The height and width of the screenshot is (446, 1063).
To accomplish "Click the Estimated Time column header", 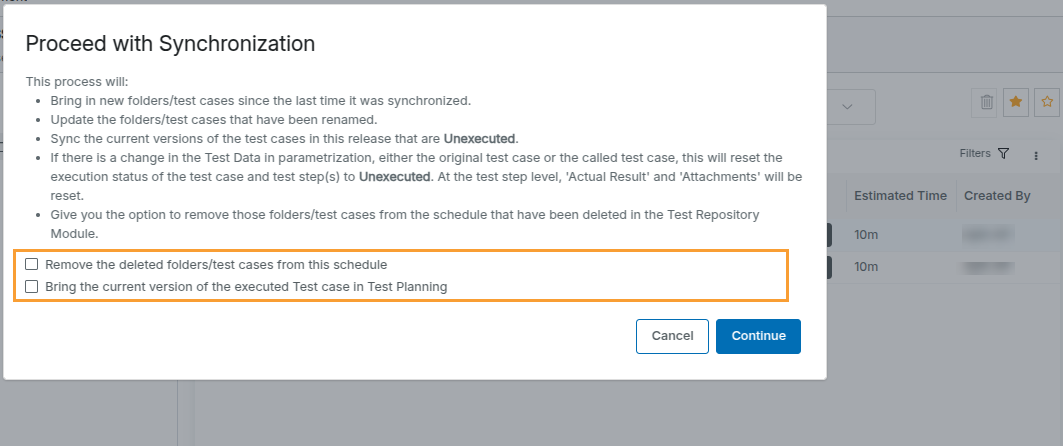I will pyautogui.click(x=899, y=196).
